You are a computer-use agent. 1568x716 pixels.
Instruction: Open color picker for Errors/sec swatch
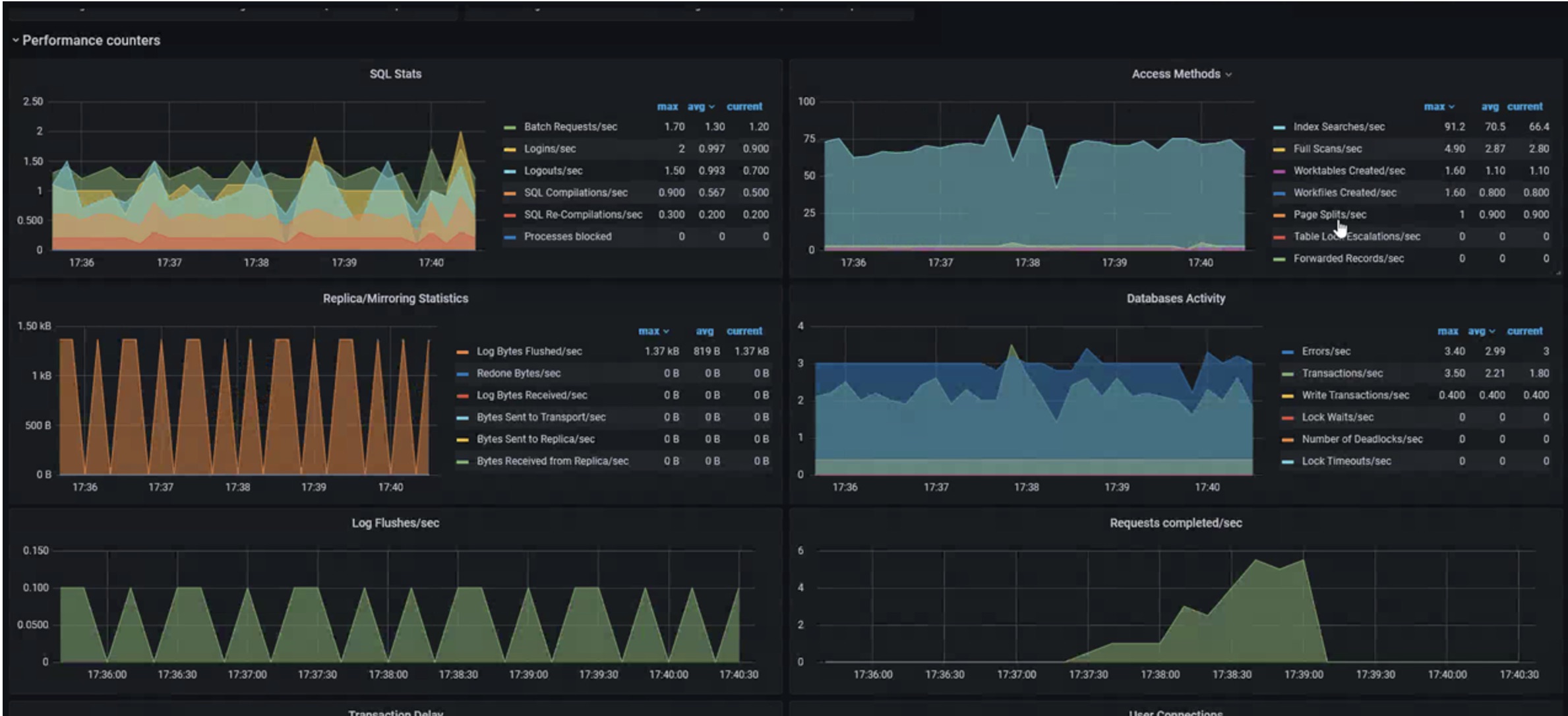(1287, 352)
